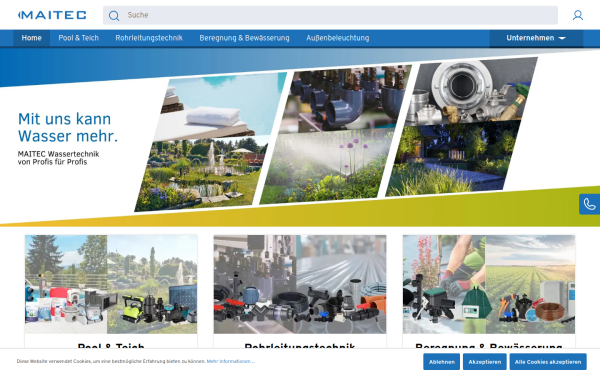Click the pipe fittings banner photo
The width and height of the screenshot is (600, 375).
coord(344,99)
